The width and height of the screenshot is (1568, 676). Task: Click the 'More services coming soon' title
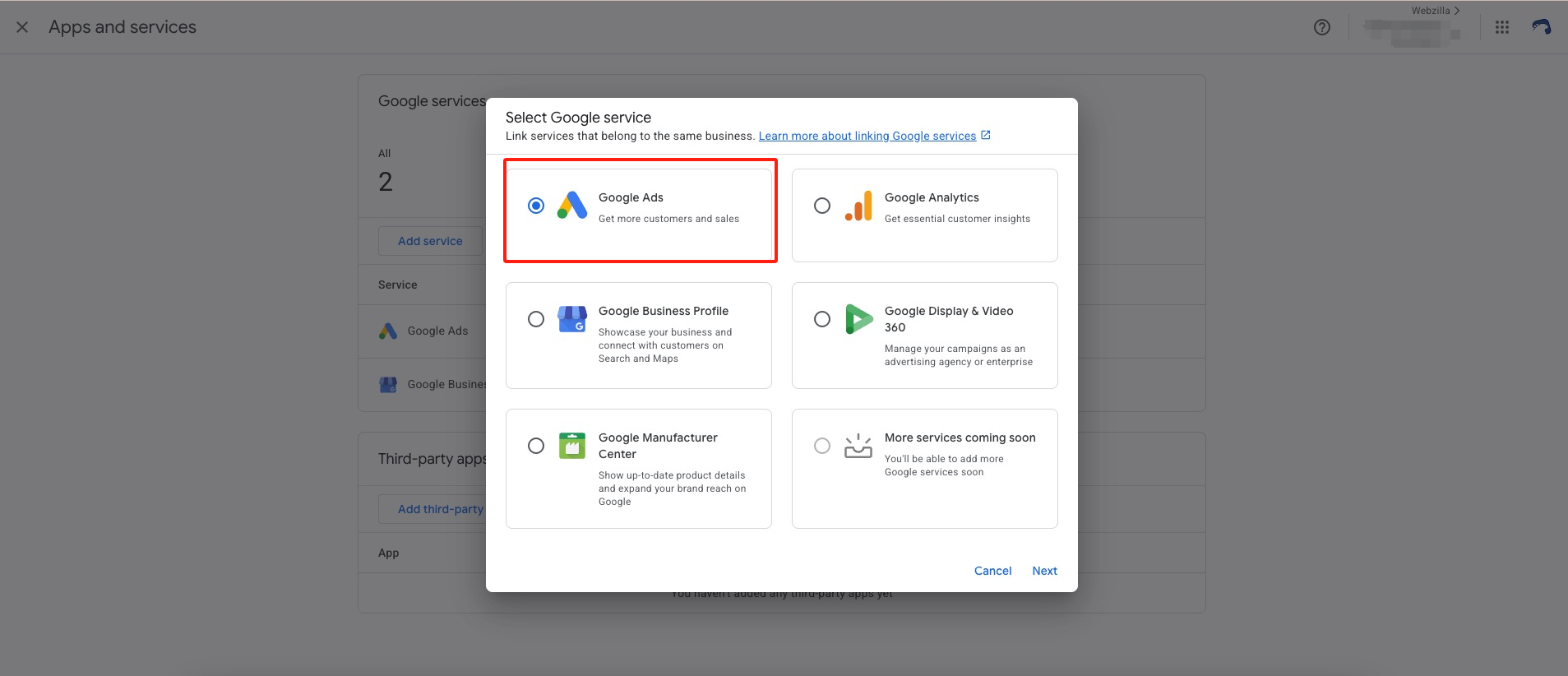960,438
